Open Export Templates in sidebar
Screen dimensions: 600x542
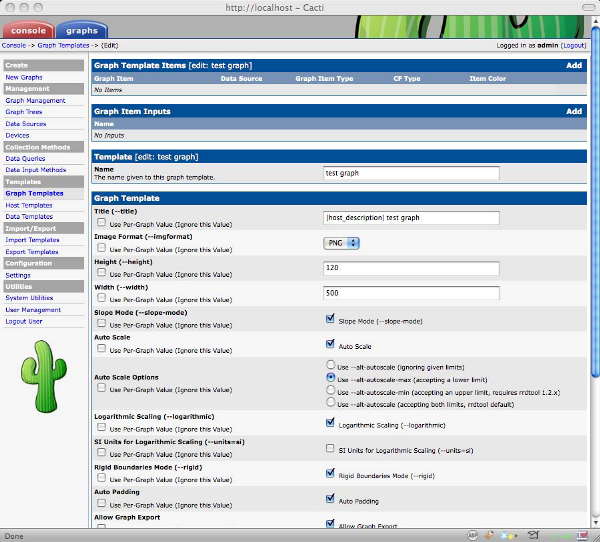click(x=32, y=252)
